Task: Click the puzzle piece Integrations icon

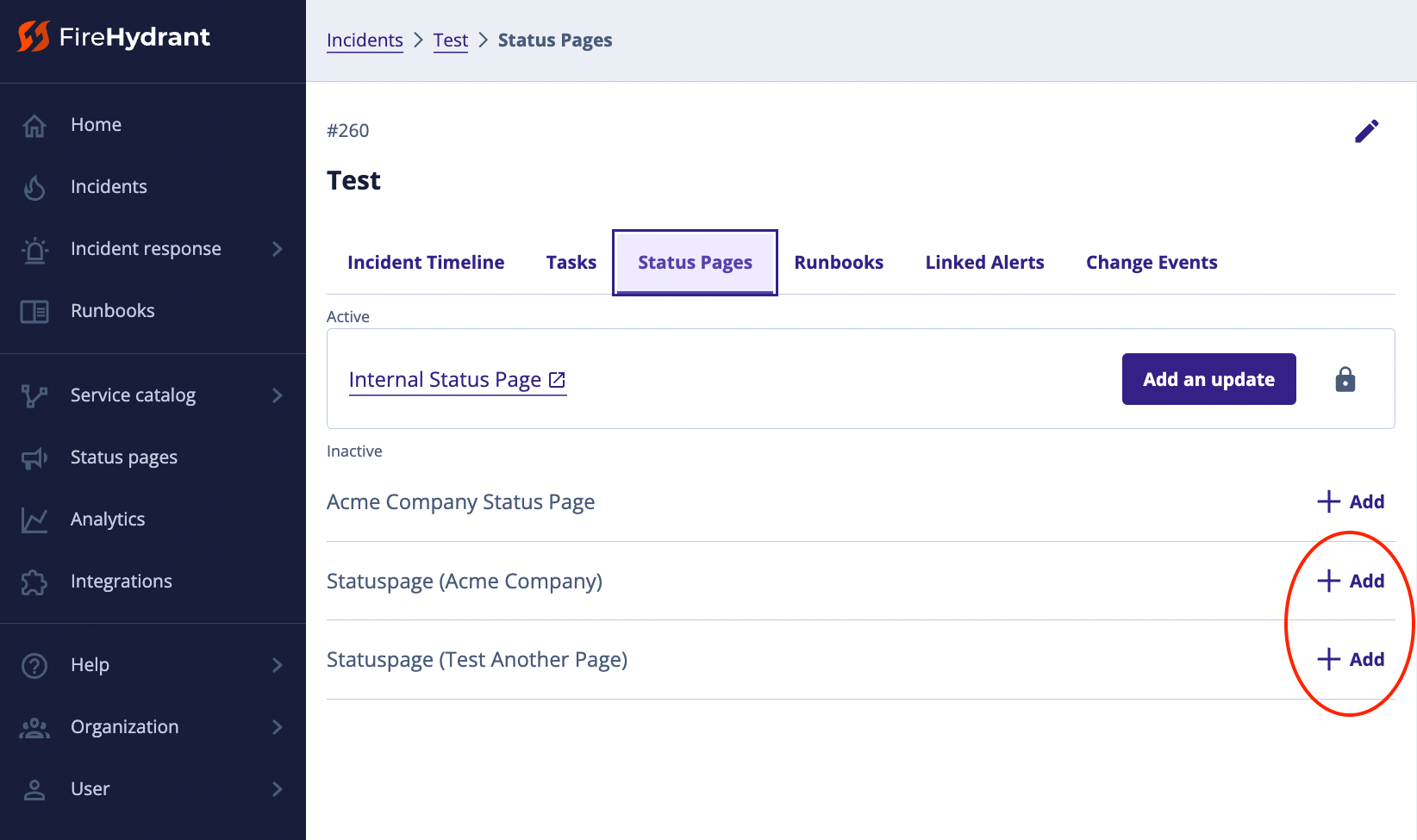Action: point(34,582)
